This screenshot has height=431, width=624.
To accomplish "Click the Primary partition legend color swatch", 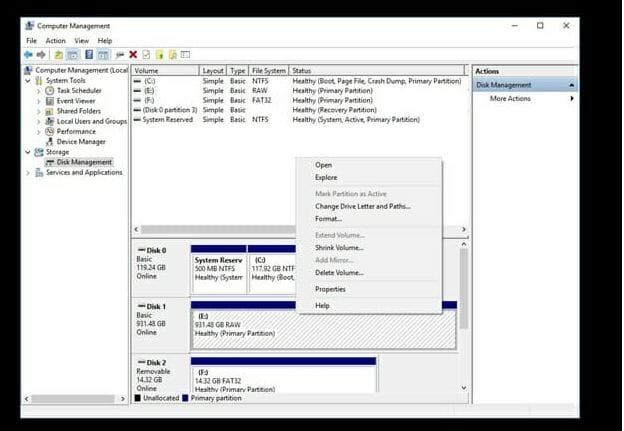I will 185,398.
